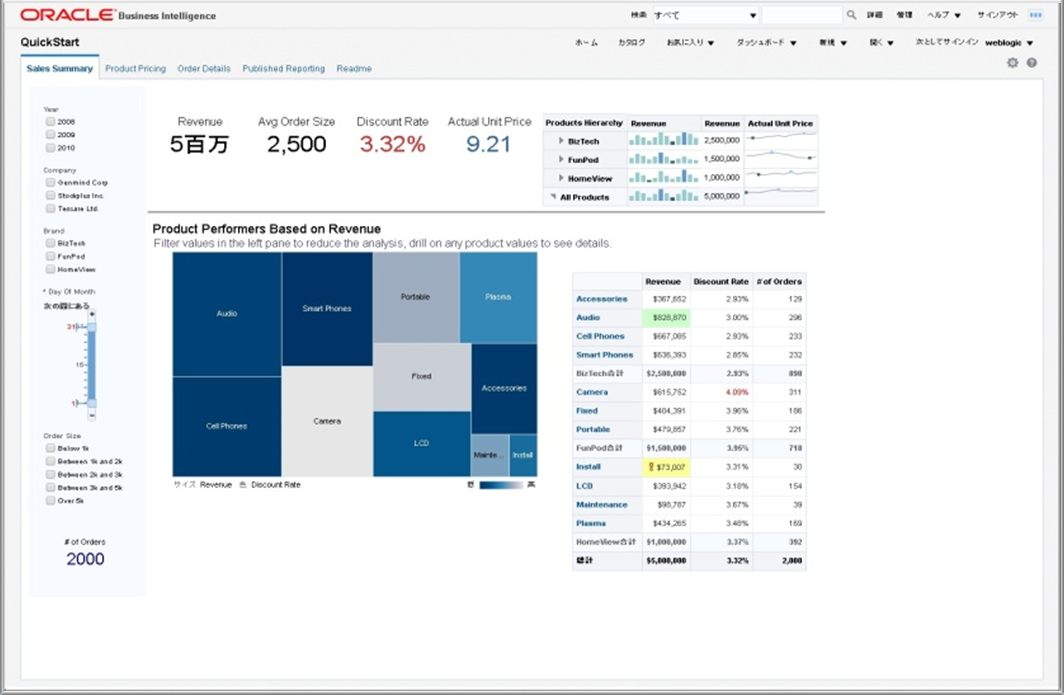The height and width of the screenshot is (695, 1064).
Task: Click the warning icon in the Install revenue cell
Action: click(651, 467)
